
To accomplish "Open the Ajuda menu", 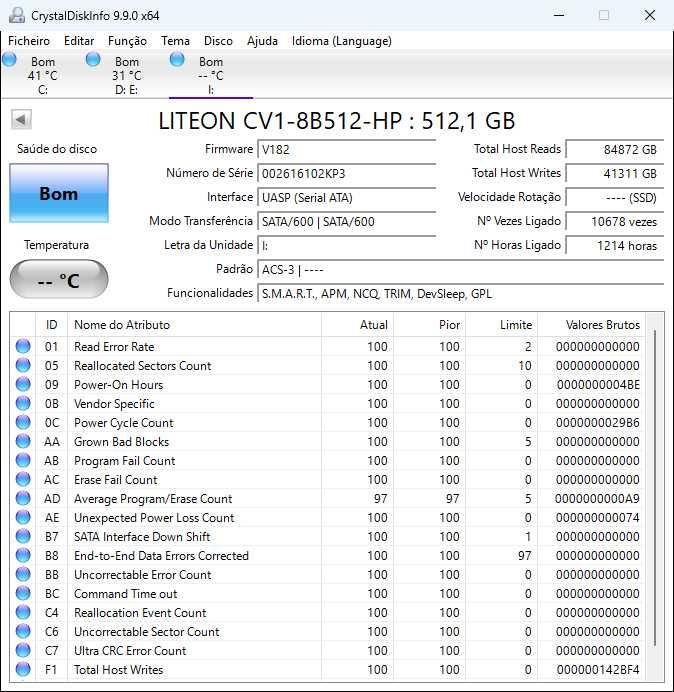I will [x=262, y=41].
